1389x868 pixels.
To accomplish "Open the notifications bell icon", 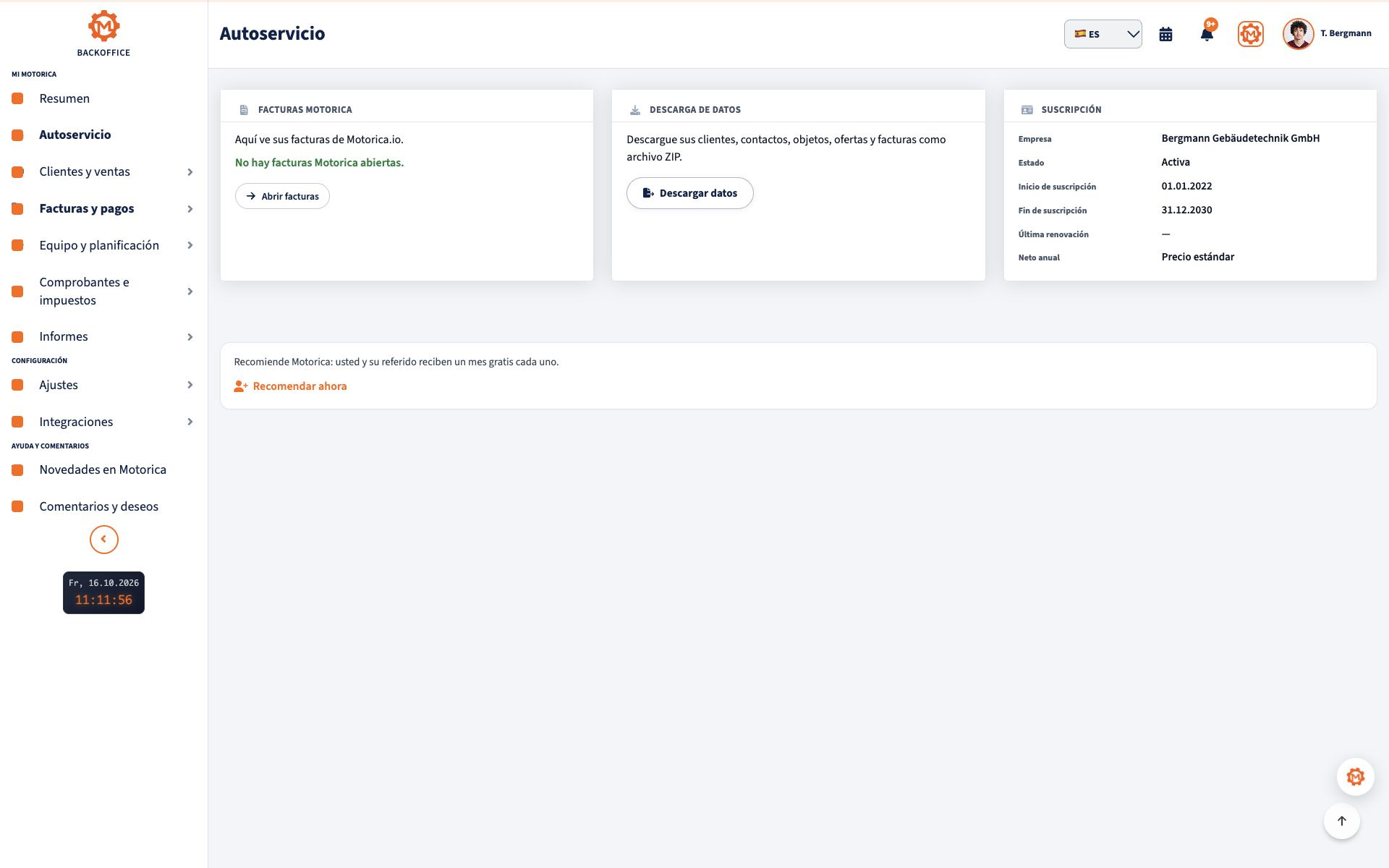I will 1207,34.
